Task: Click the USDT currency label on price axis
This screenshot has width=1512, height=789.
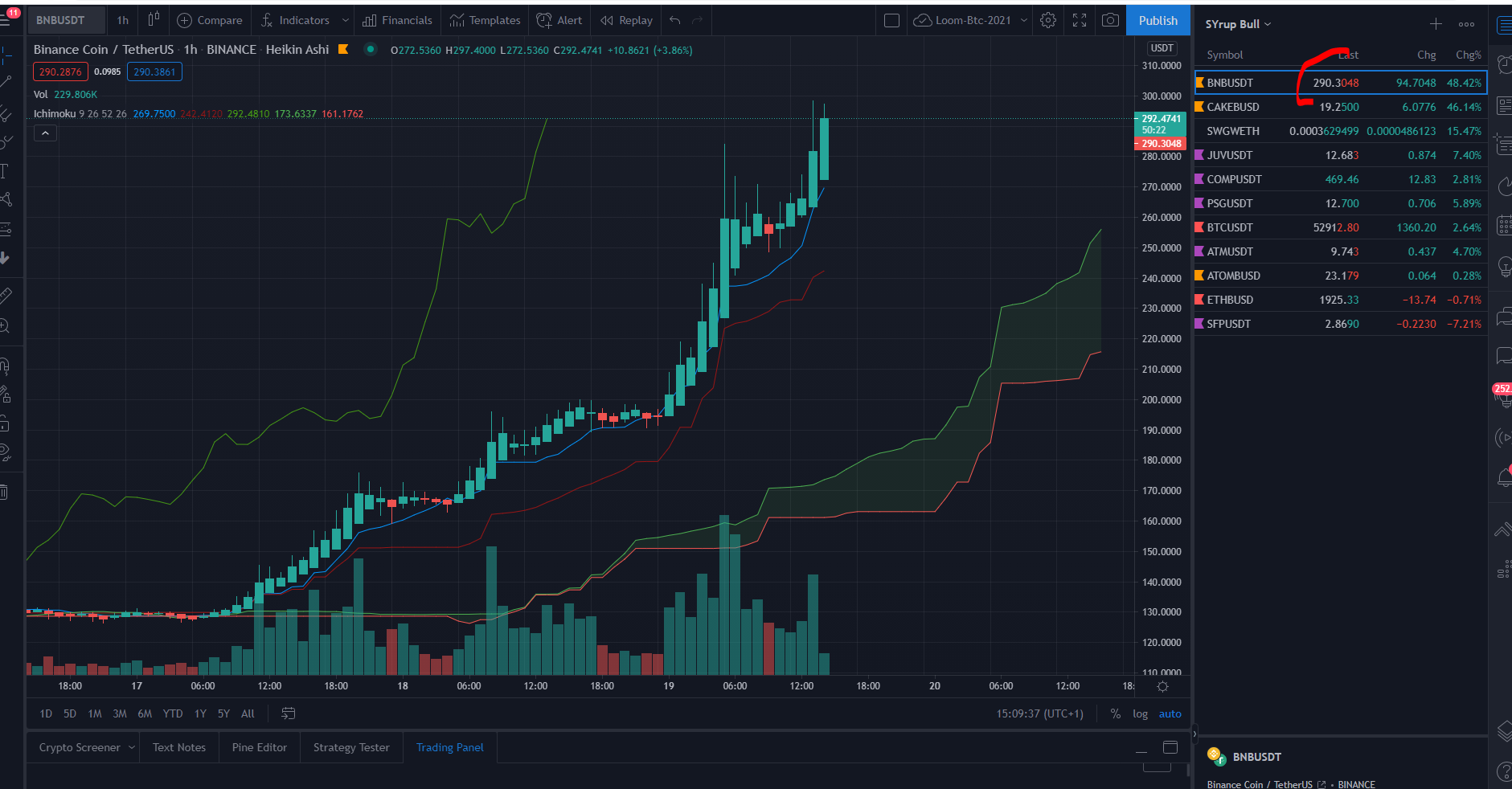Action: point(1162,48)
